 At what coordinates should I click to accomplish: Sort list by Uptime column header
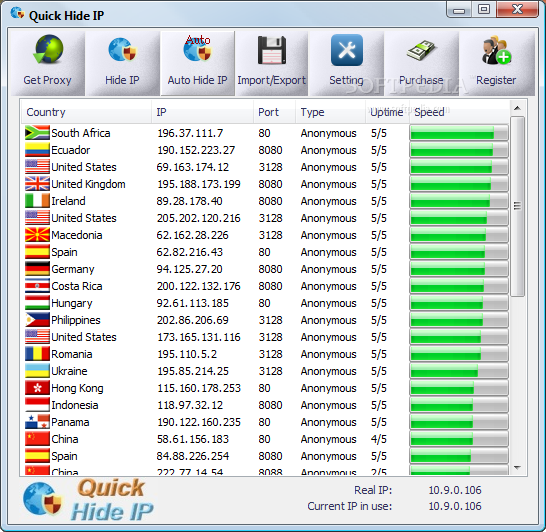point(387,112)
